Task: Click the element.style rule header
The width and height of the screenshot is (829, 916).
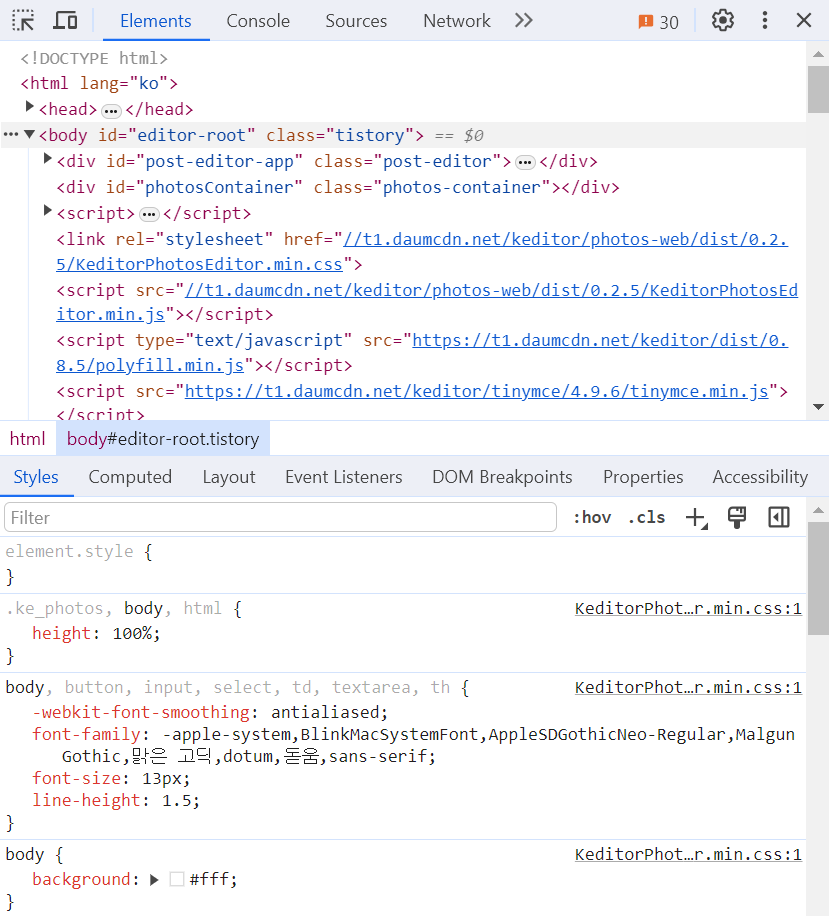Action: pos(79,551)
